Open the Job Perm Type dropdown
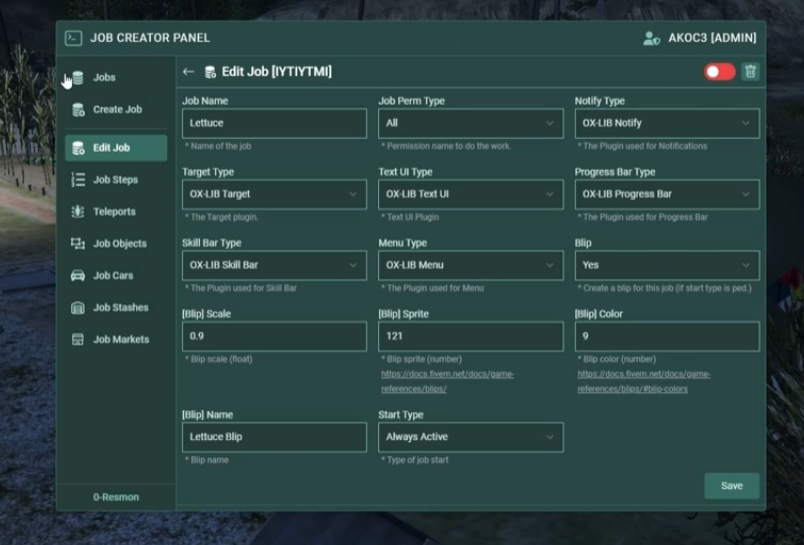The width and height of the screenshot is (804, 545). [x=471, y=123]
